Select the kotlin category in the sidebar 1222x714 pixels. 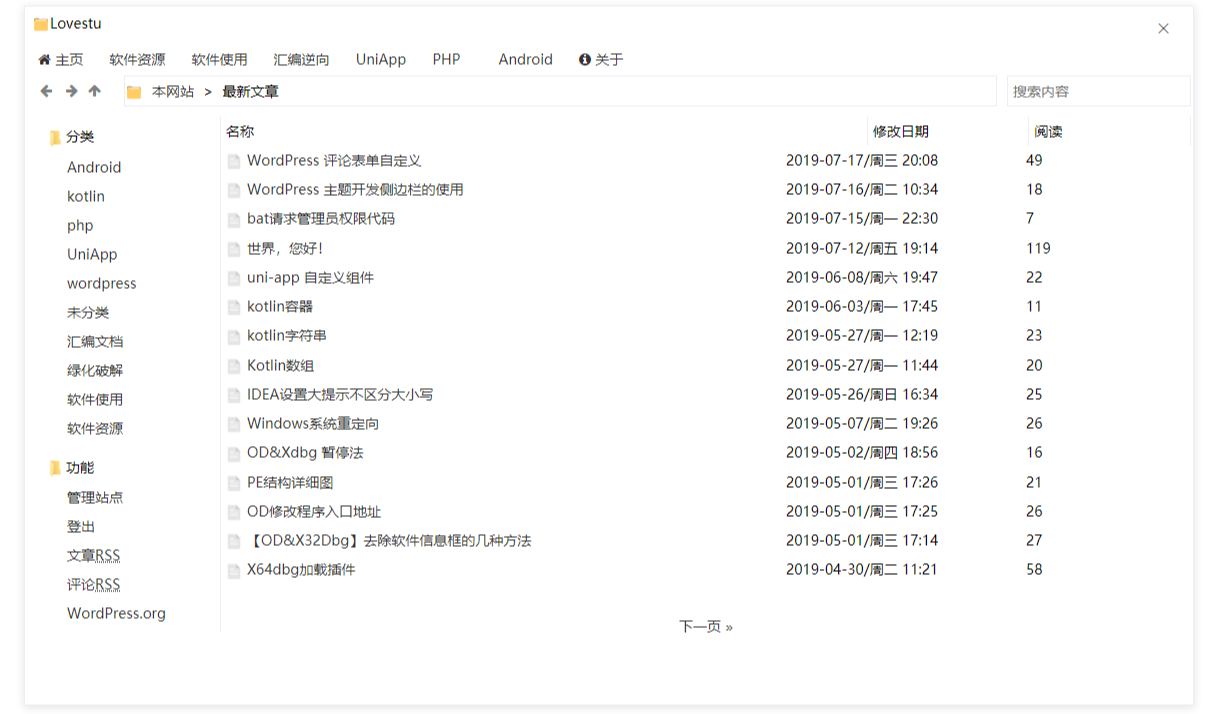click(86, 197)
